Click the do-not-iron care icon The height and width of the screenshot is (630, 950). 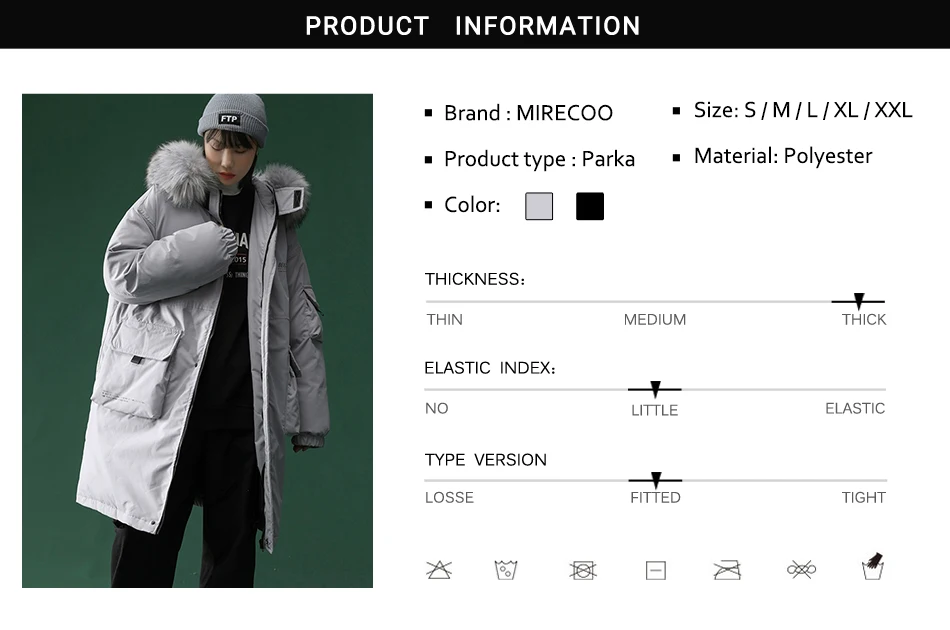(727, 570)
